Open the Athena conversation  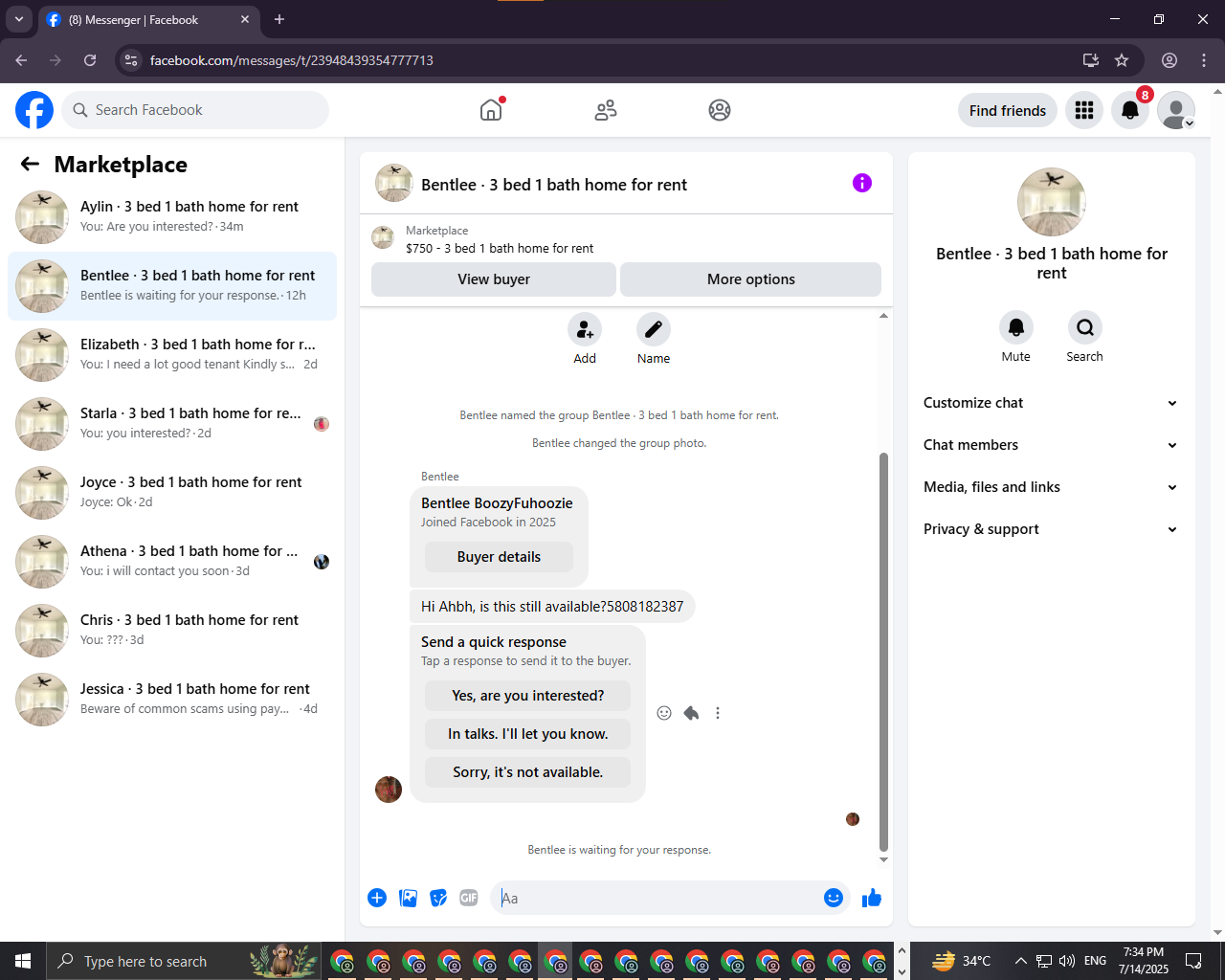172,562
